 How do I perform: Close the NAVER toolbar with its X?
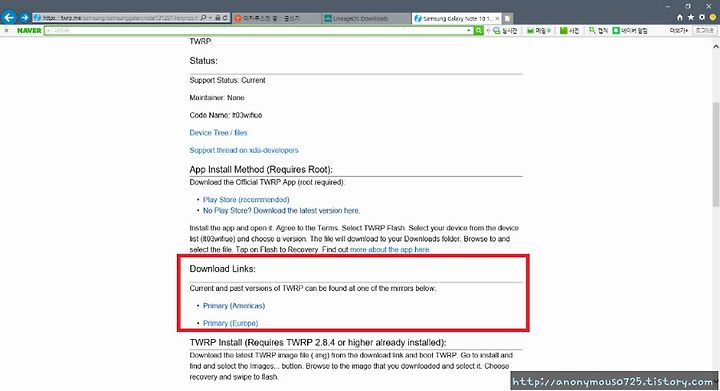click(x=6, y=31)
